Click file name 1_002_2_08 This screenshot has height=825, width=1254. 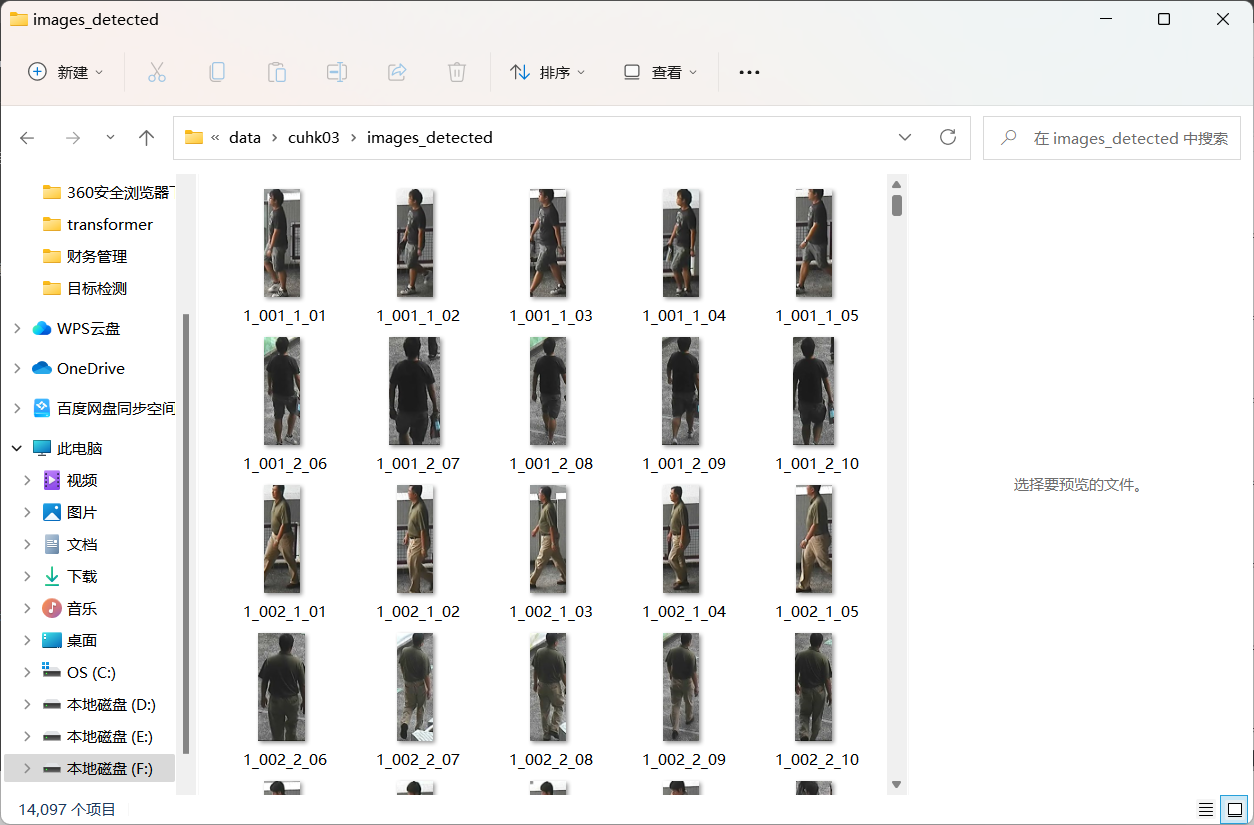(x=551, y=759)
